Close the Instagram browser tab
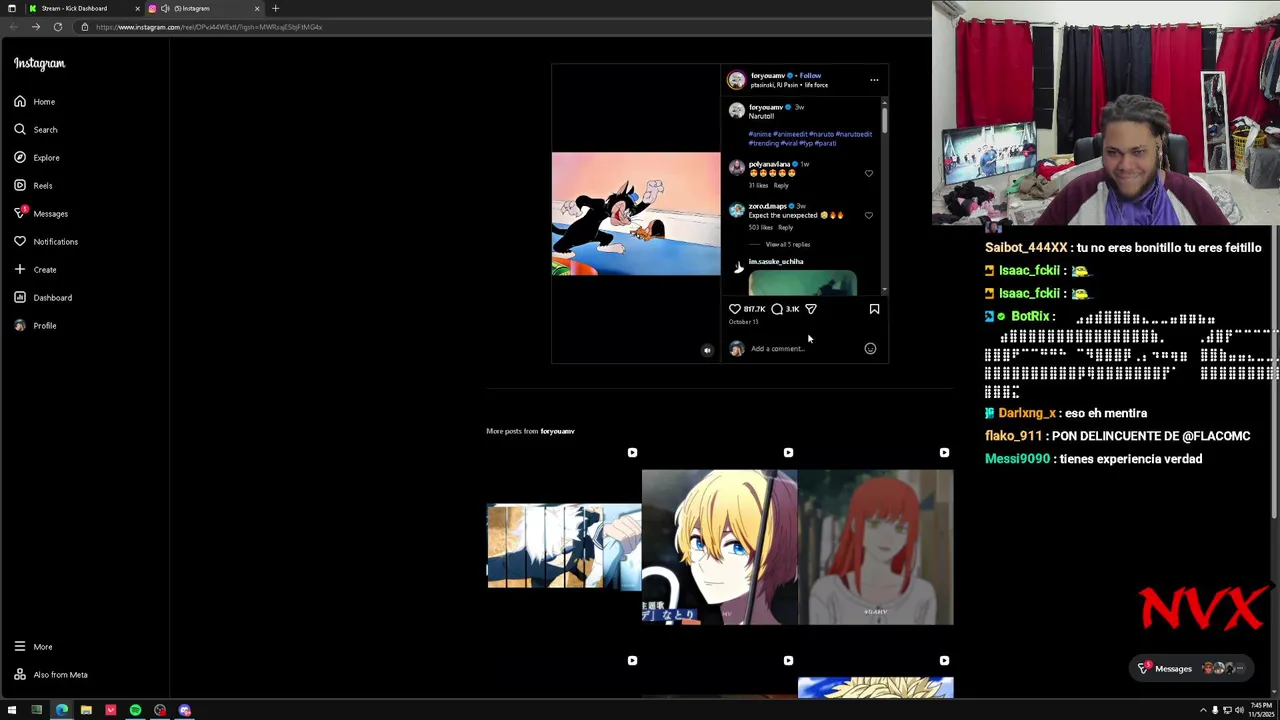The height and width of the screenshot is (720, 1280). pyautogui.click(x=257, y=8)
